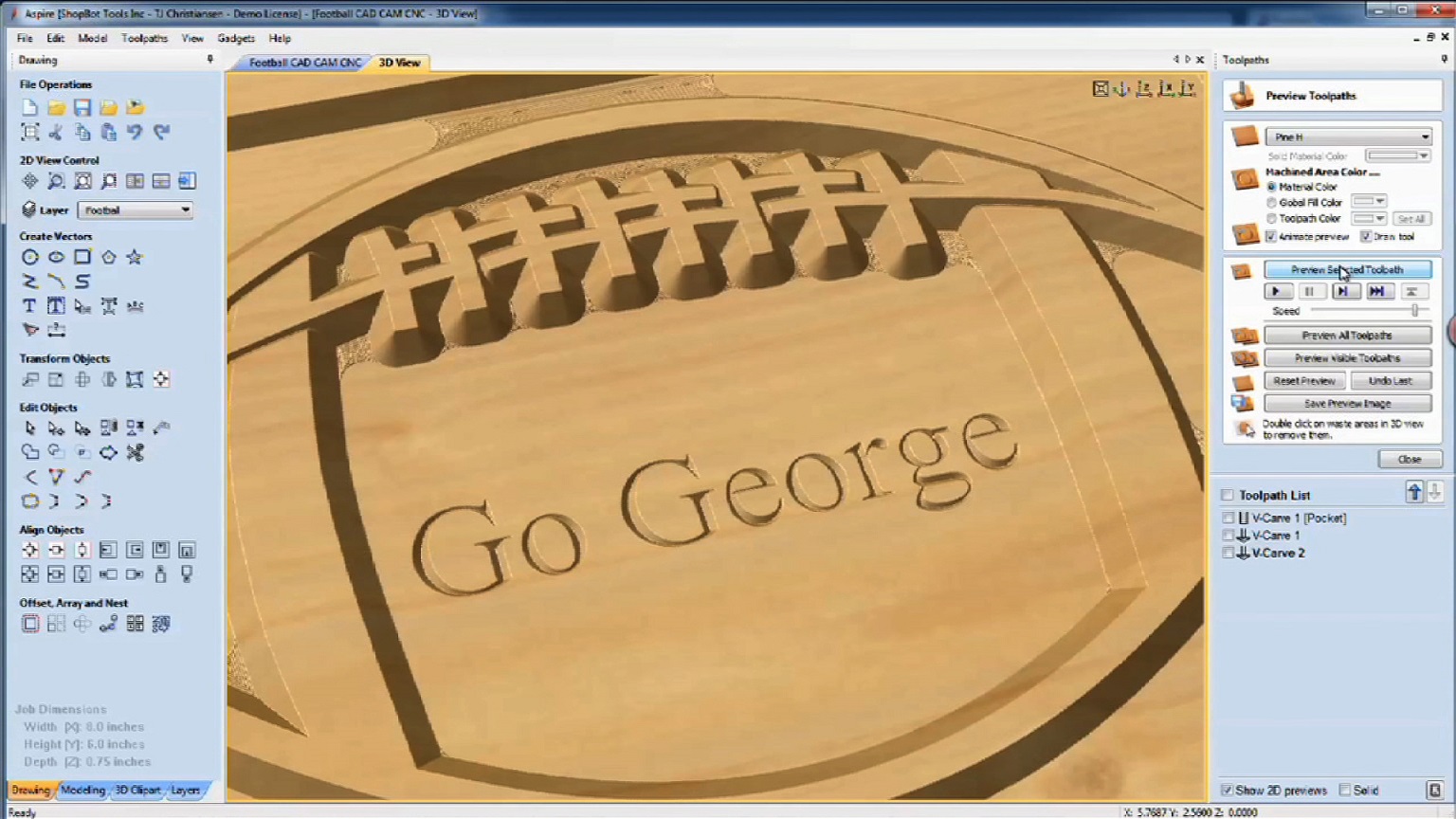This screenshot has height=819, width=1456.
Task: Select the Draw Rectangle tool
Action: pos(82,257)
